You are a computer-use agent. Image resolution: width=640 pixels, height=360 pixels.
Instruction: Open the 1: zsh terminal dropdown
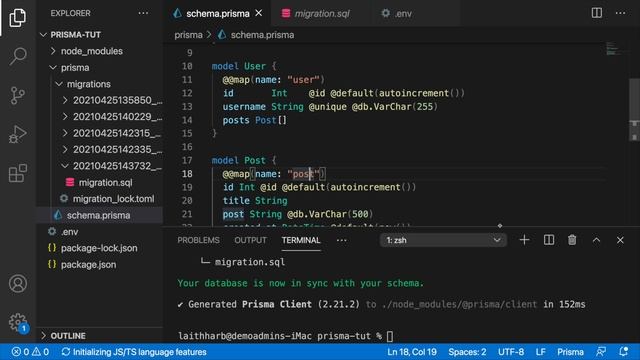point(443,240)
